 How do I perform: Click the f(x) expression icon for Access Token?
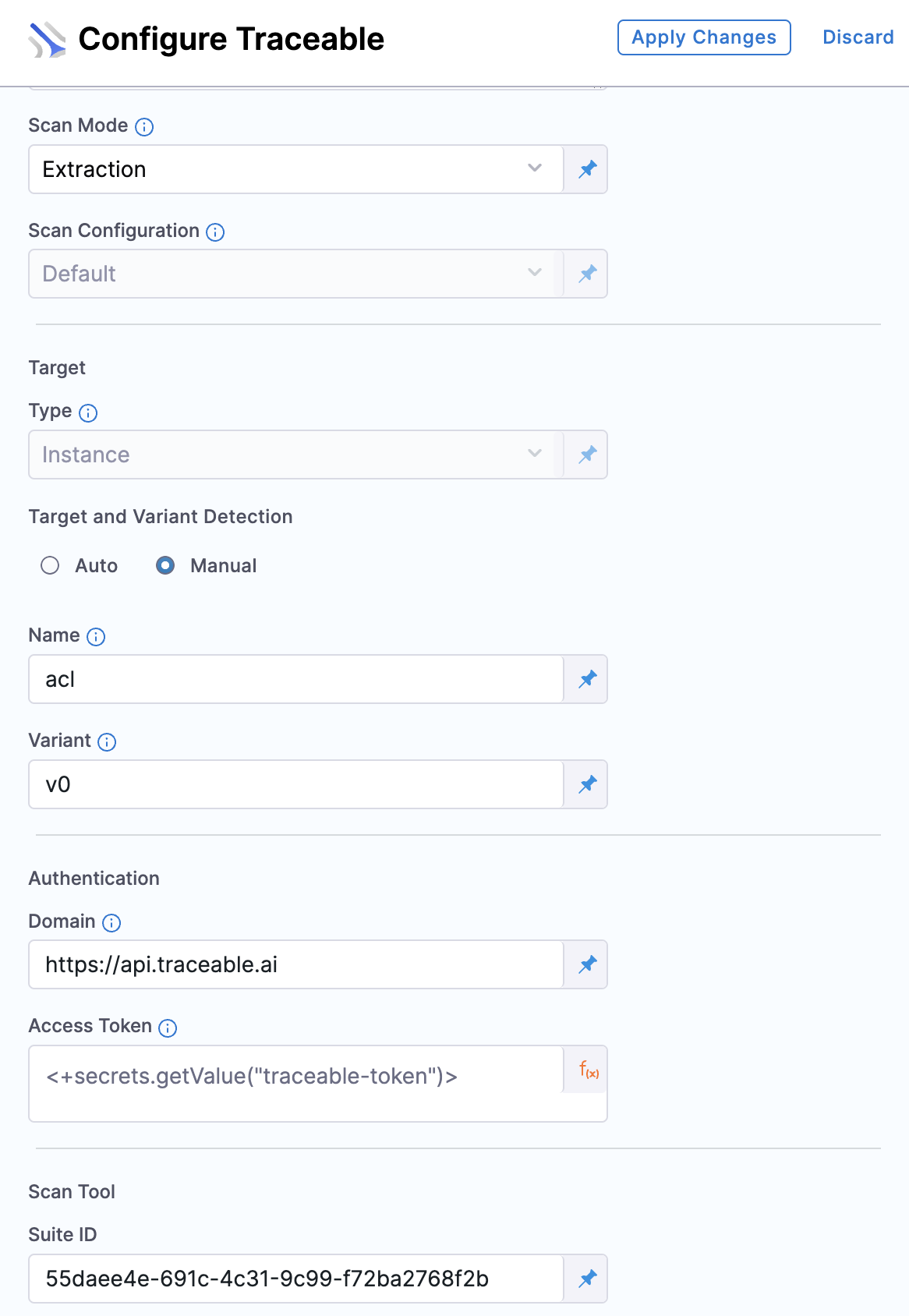point(589,1070)
